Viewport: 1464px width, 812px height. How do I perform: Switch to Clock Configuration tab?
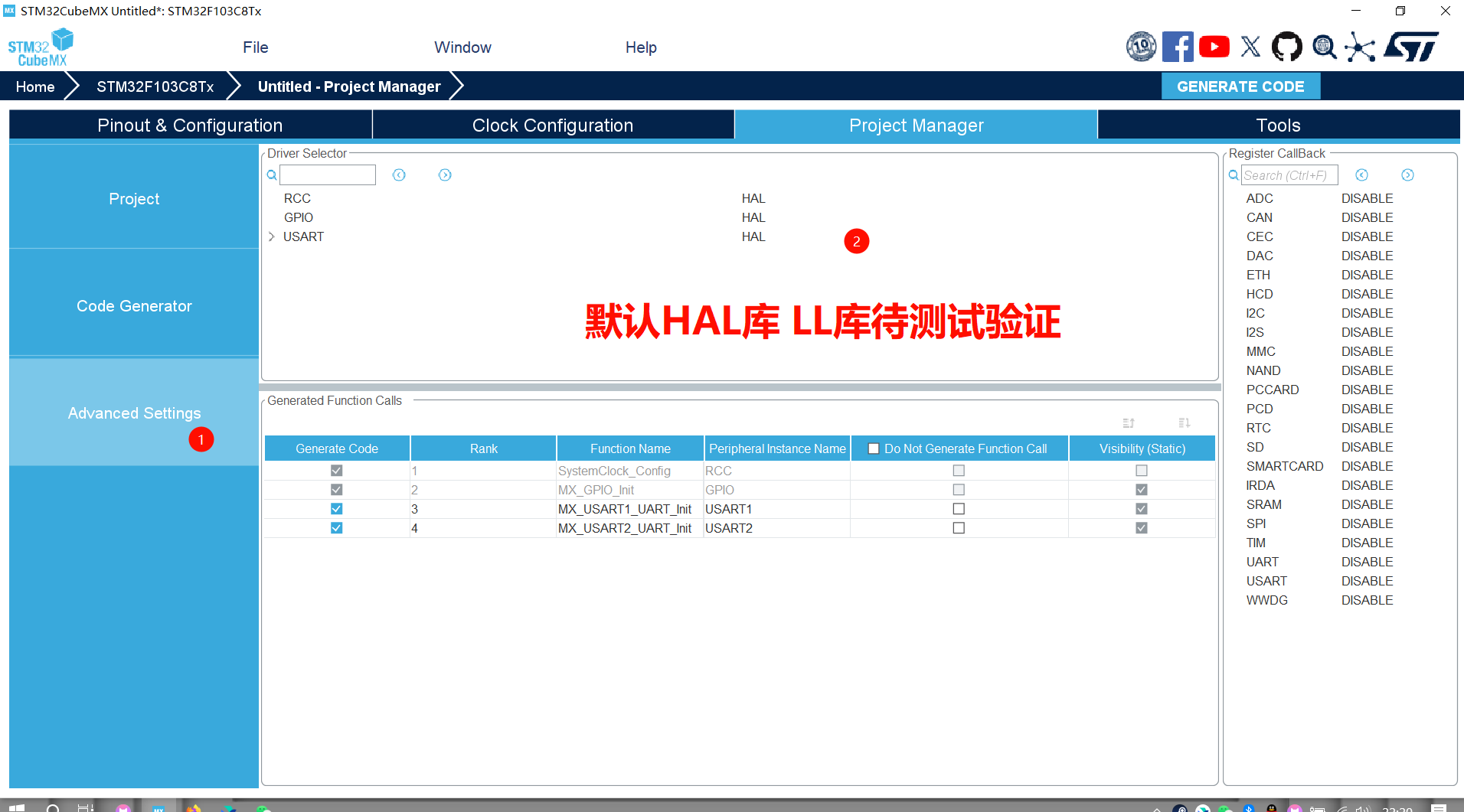point(553,126)
